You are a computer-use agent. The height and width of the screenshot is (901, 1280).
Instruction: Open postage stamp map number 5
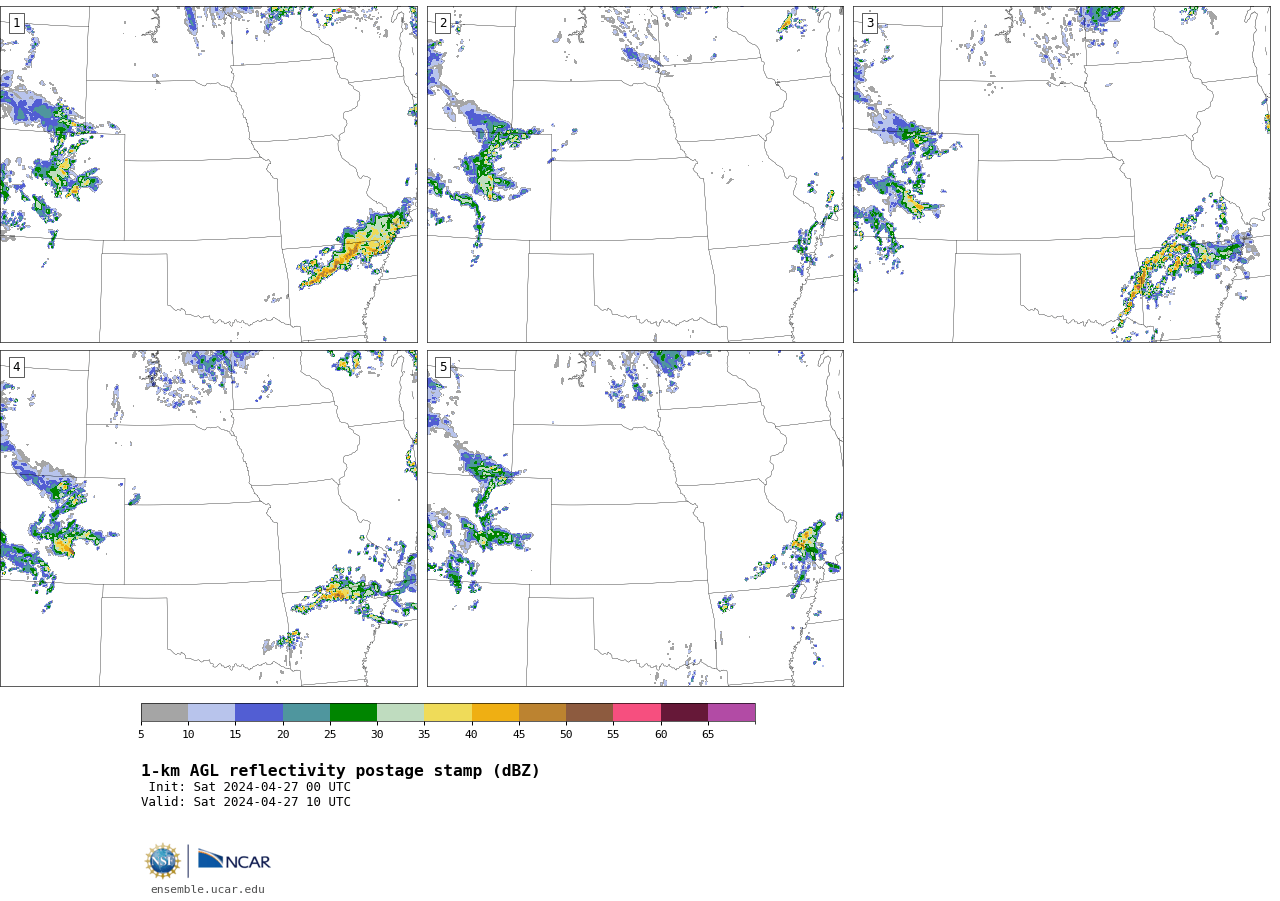[x=635, y=518]
